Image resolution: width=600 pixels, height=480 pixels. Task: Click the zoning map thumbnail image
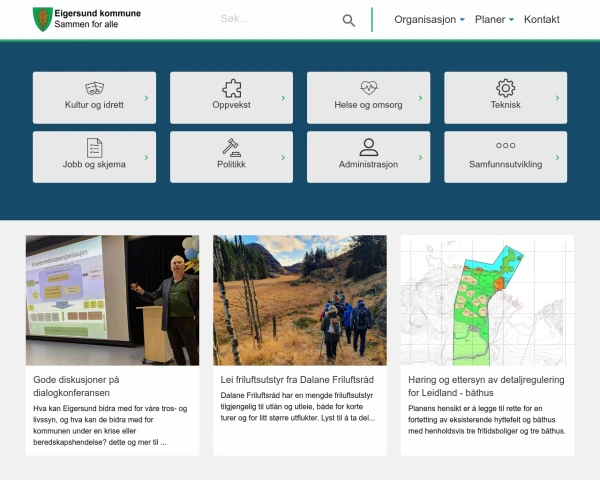[x=487, y=300]
